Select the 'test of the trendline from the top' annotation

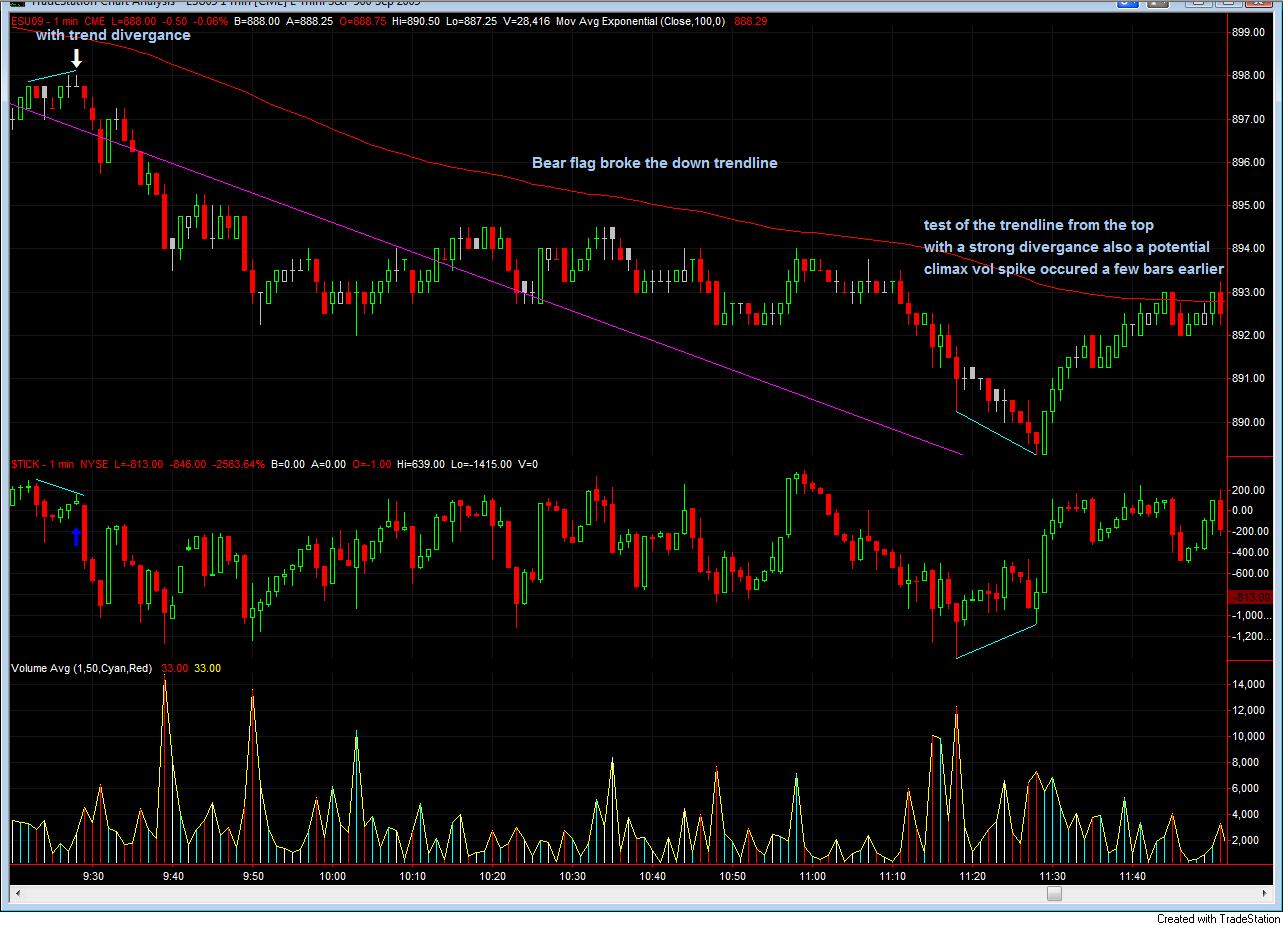(1038, 226)
